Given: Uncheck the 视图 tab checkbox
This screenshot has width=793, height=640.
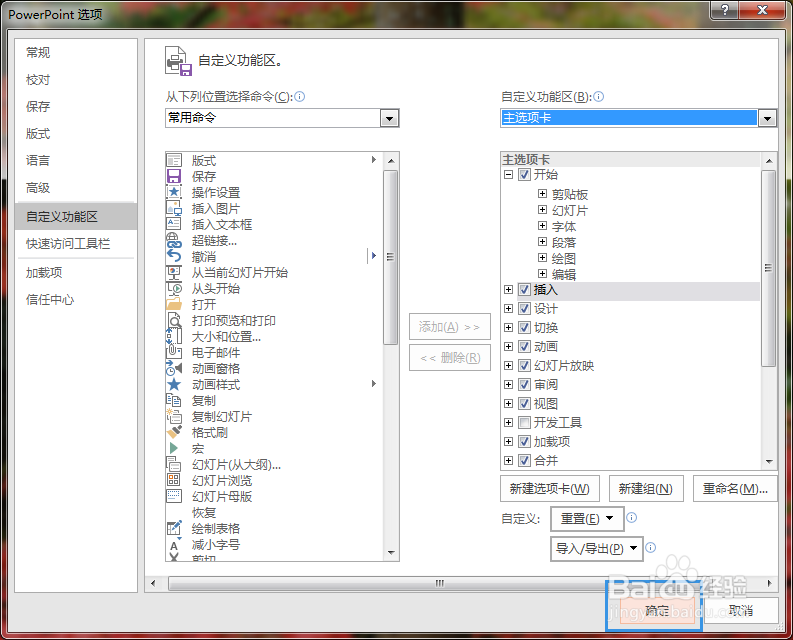Looking at the screenshot, I should point(524,404).
